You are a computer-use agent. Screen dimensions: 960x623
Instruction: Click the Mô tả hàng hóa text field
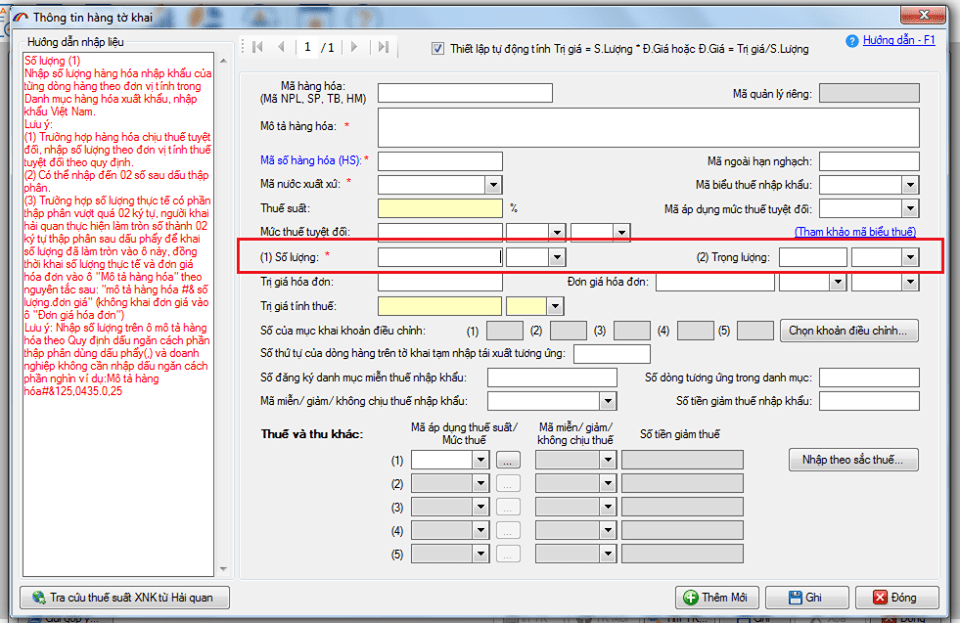pyautogui.click(x=648, y=127)
